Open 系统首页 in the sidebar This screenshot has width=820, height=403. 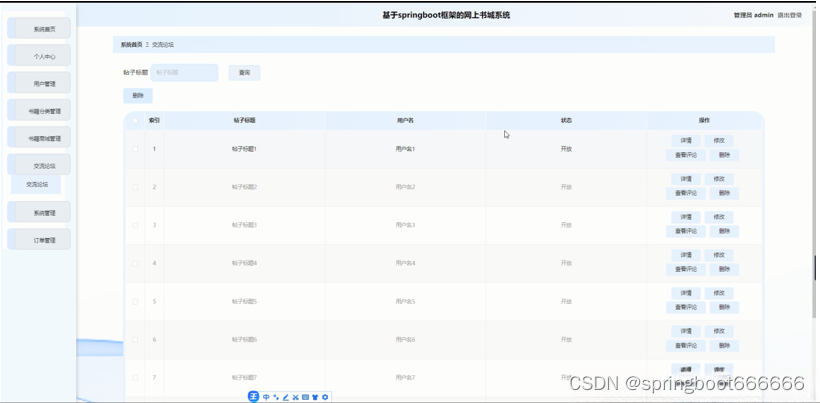click(x=39, y=28)
